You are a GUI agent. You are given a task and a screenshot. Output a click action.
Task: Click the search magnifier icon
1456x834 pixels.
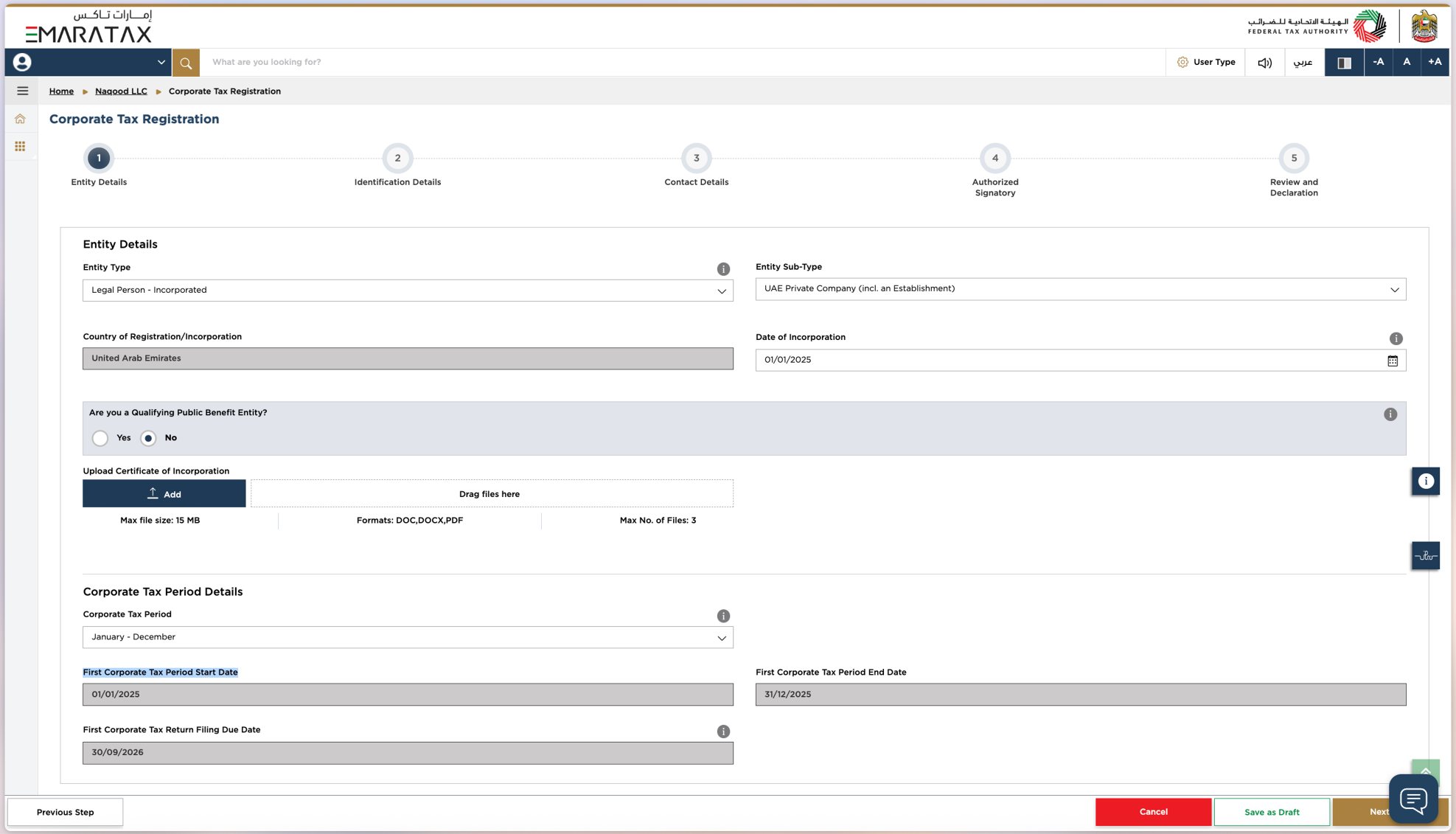[186, 63]
